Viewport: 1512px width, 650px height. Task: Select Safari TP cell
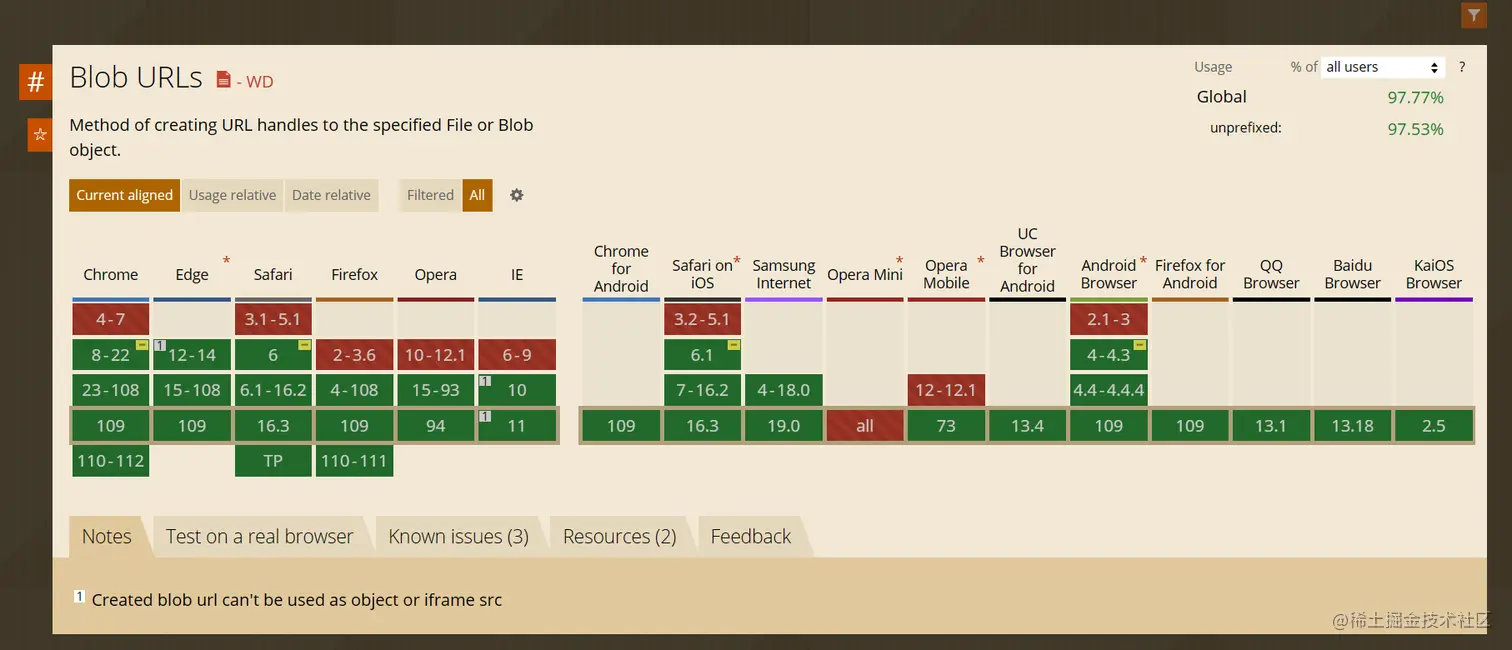coord(273,461)
